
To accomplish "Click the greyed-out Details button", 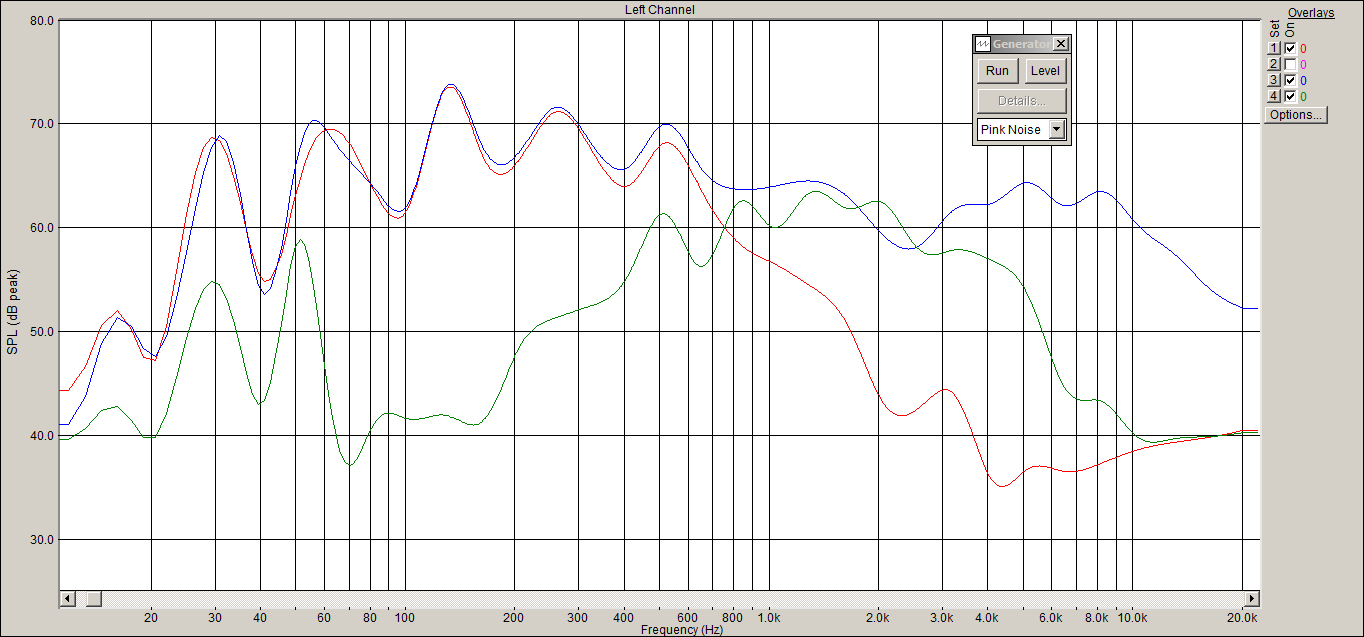I will click(1021, 101).
